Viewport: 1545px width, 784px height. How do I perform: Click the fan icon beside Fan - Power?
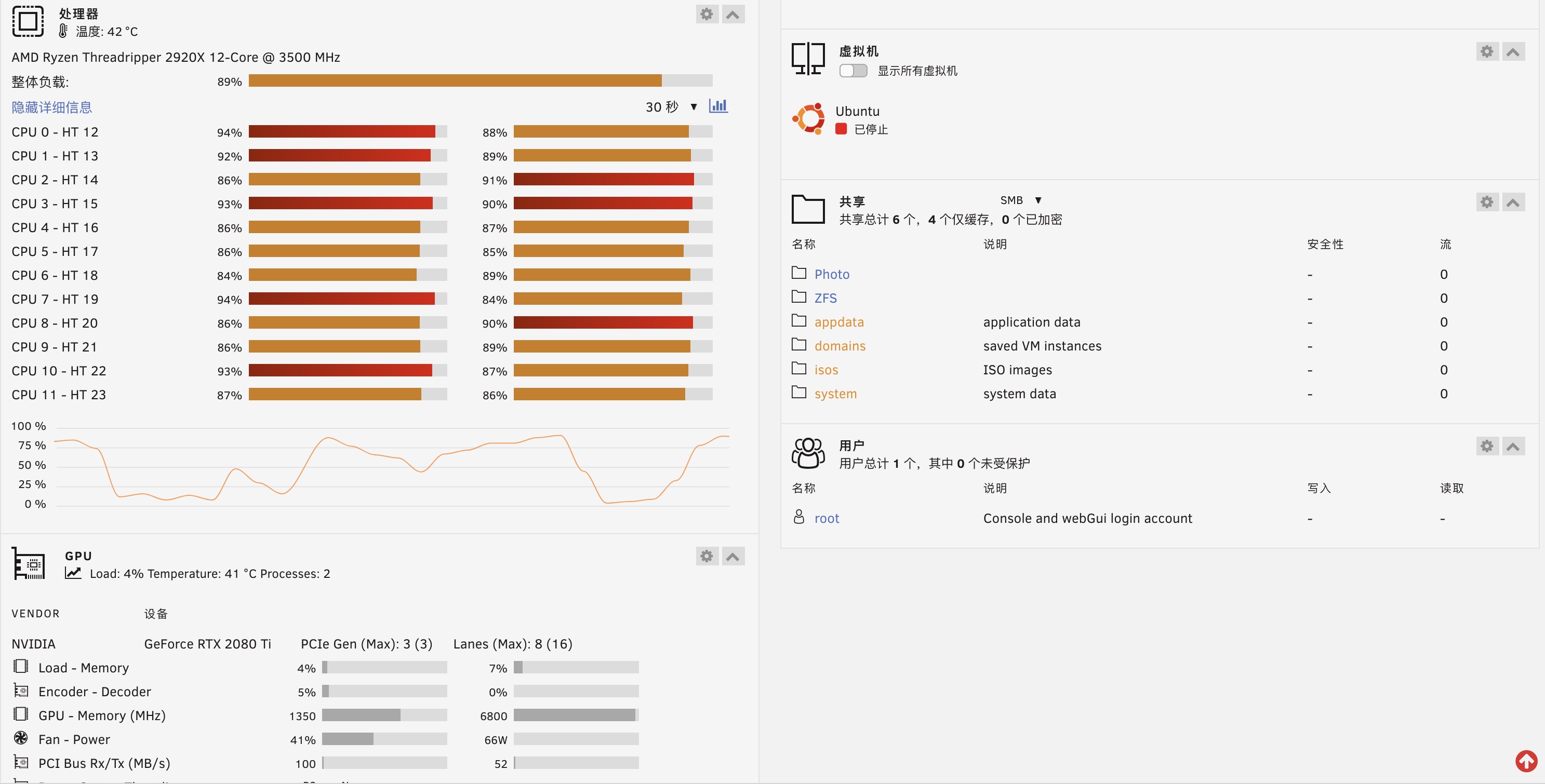pyautogui.click(x=21, y=738)
